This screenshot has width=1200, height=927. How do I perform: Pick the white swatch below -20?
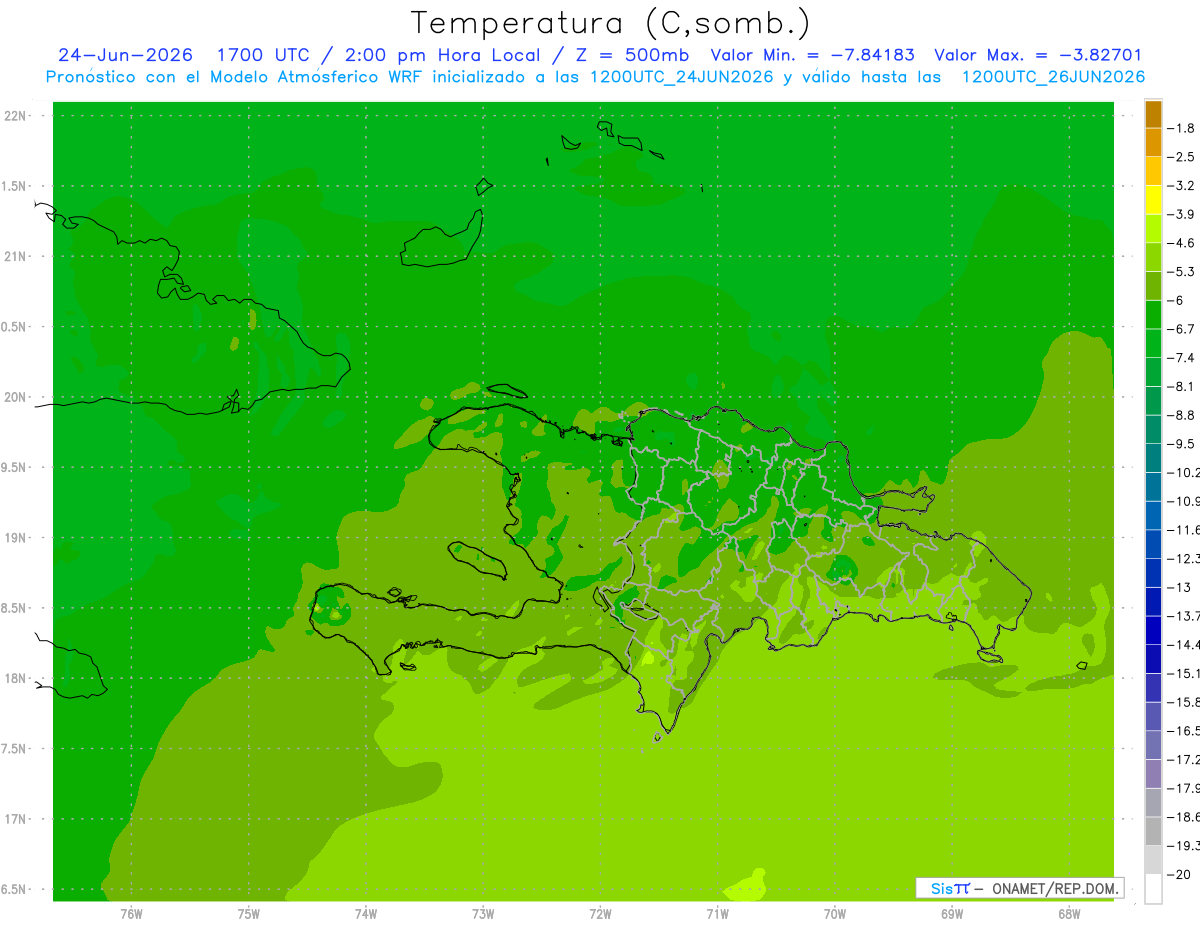pyautogui.click(x=1153, y=889)
